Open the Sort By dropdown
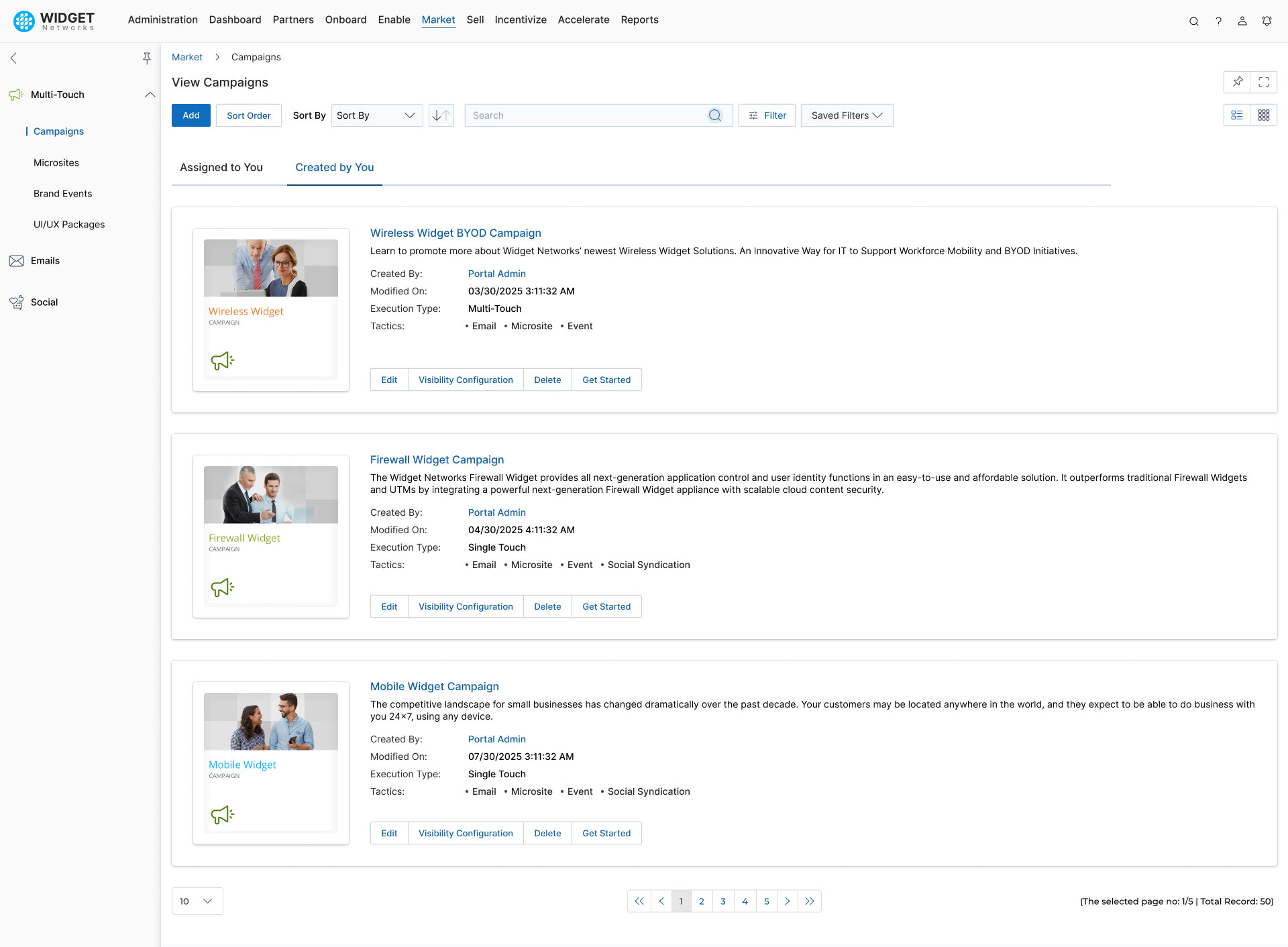This screenshot has width=1288, height=947. point(376,115)
